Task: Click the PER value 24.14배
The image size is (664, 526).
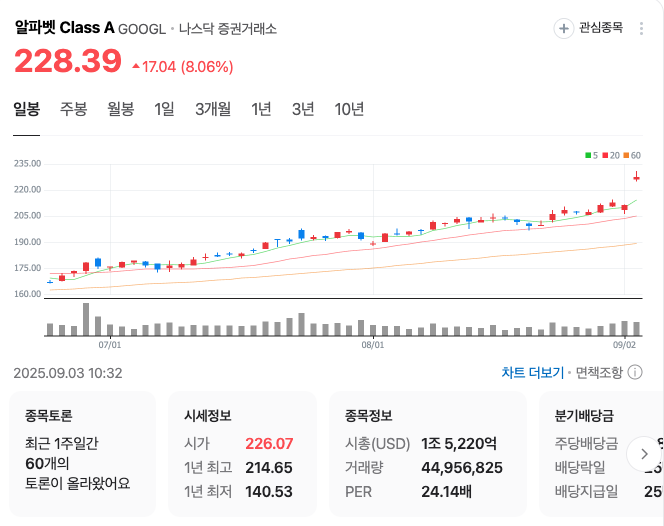Action: pos(446,492)
